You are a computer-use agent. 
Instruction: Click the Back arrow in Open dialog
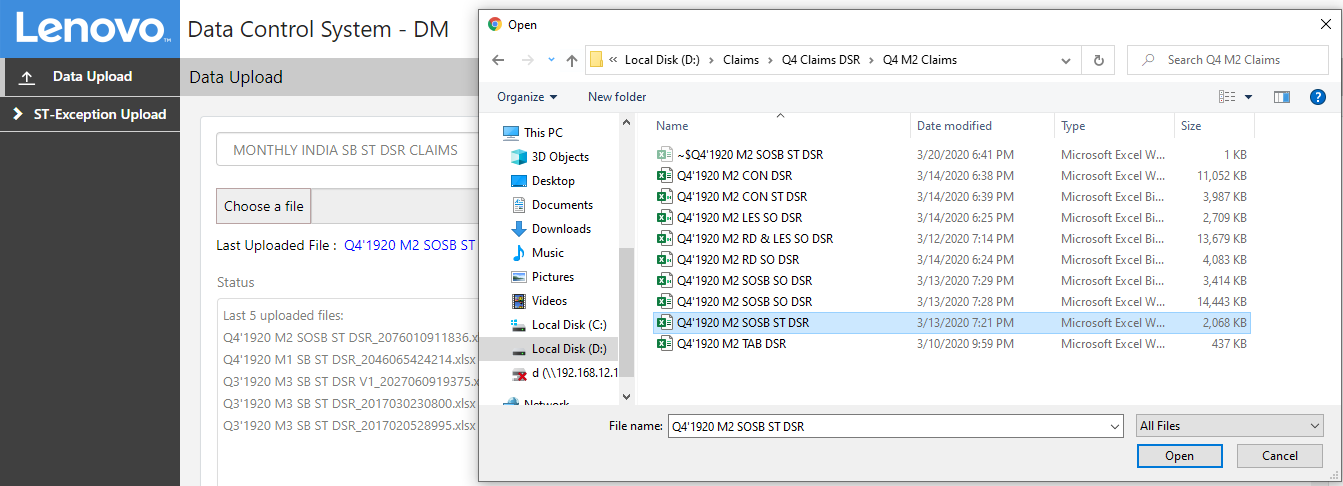(498, 60)
